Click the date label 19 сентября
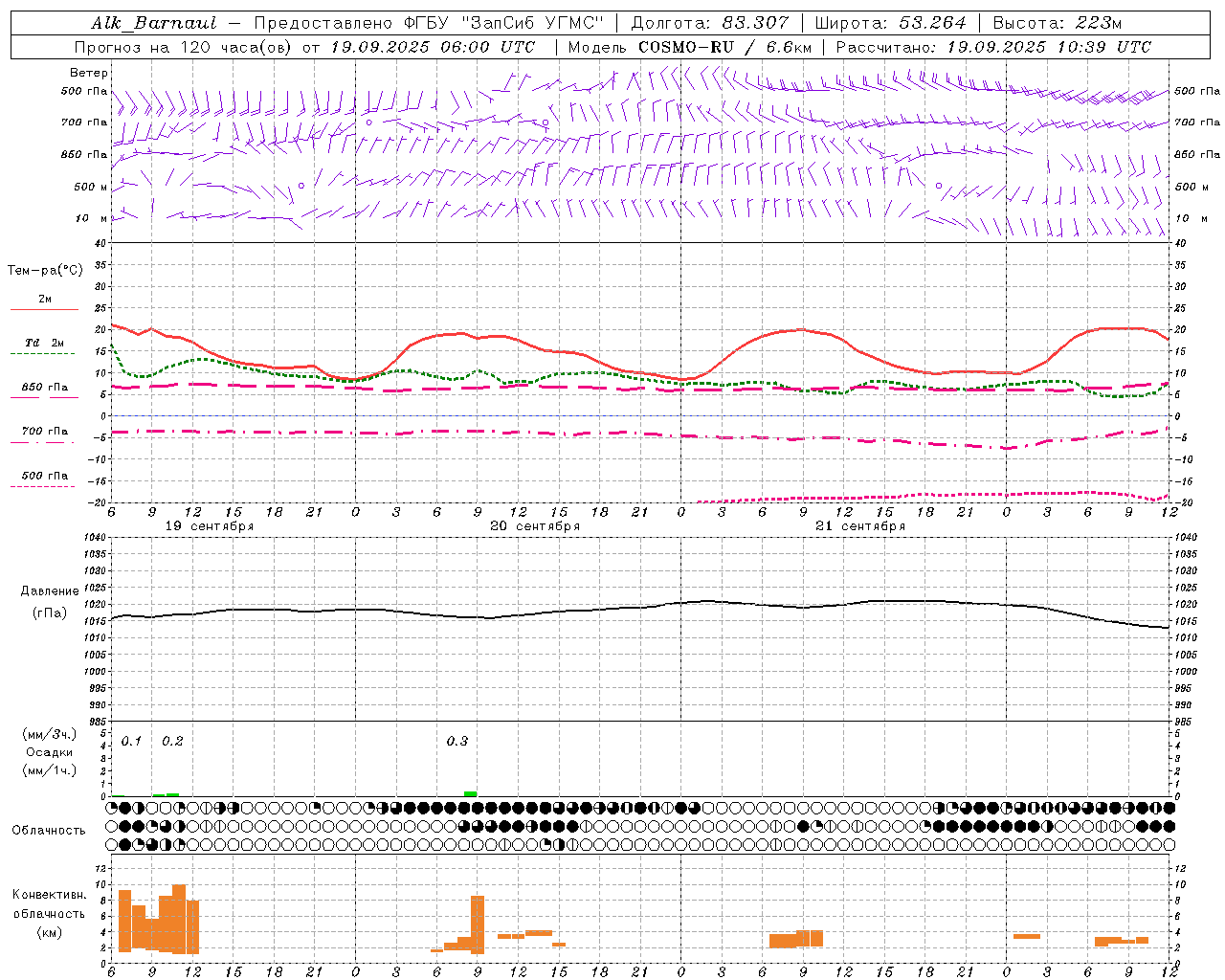This screenshot has height=980, width=1225. (x=210, y=526)
